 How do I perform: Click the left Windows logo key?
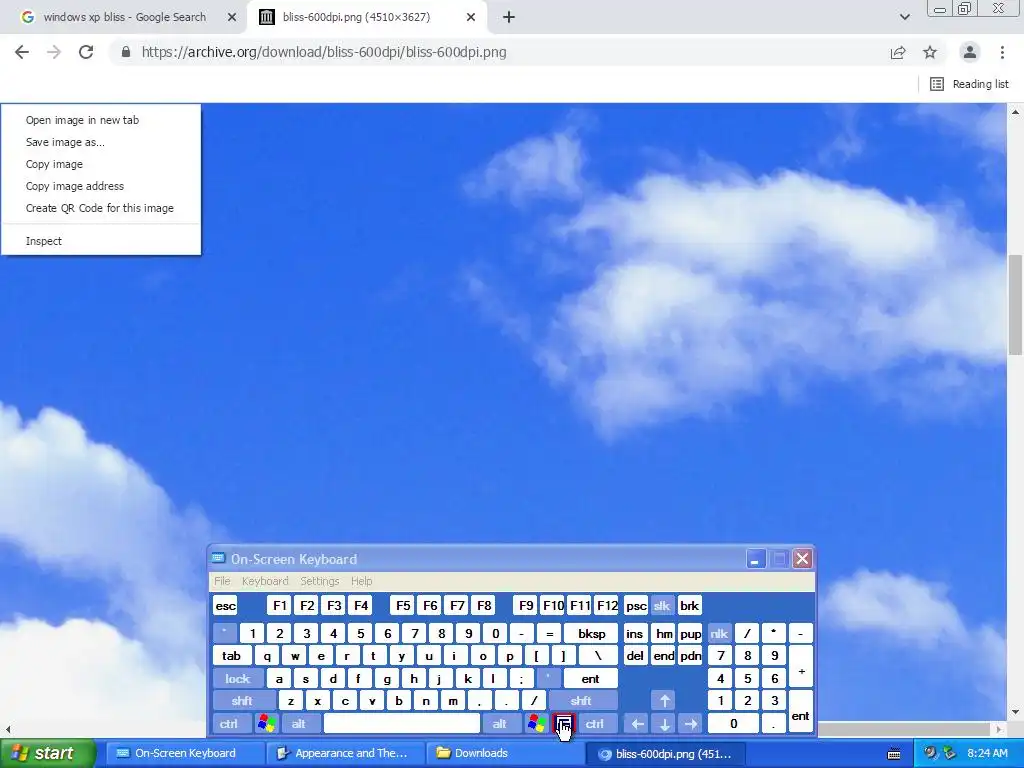pos(267,724)
